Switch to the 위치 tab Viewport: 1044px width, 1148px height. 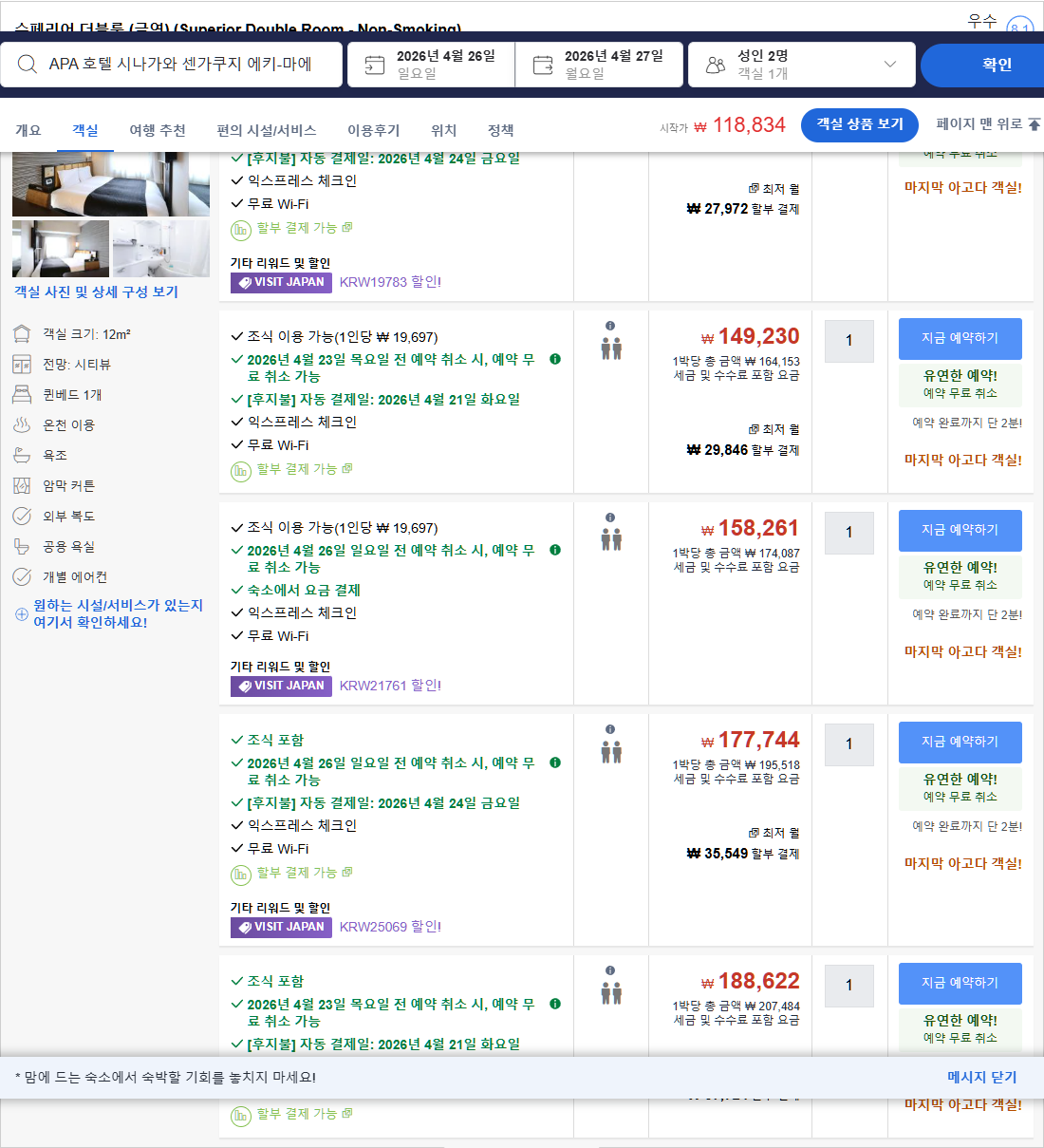click(442, 130)
